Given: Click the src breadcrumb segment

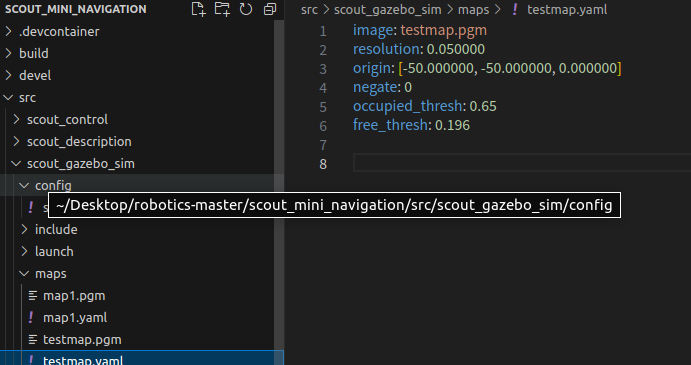Looking at the screenshot, I should click(309, 9).
